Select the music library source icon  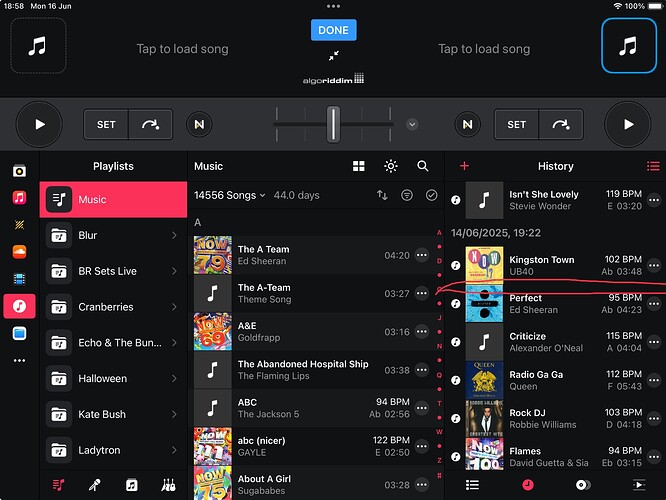(x=19, y=306)
